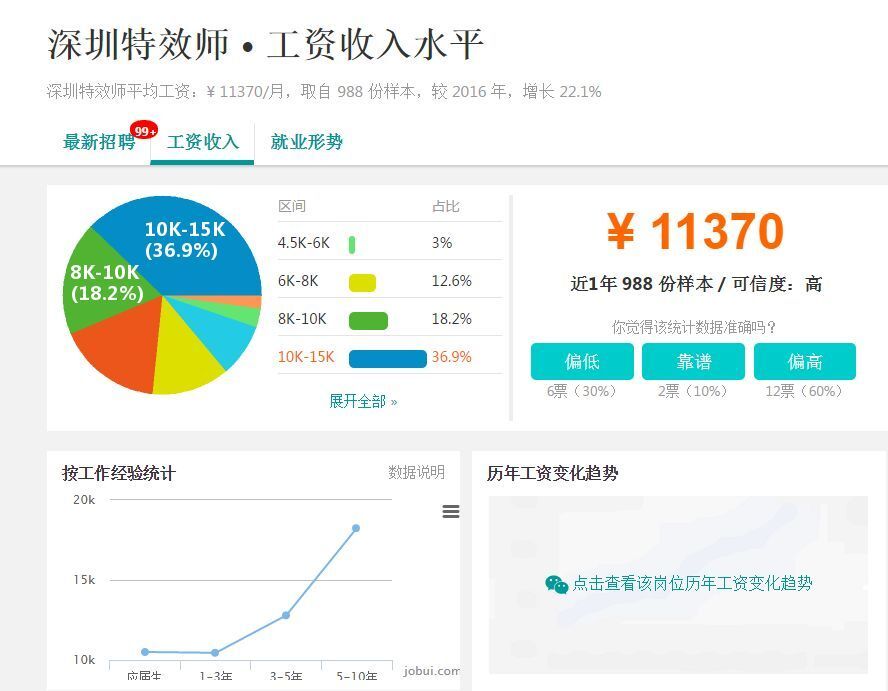Vote 偏低 on the salary data accuracy
This screenshot has height=691, width=888.
582,361
